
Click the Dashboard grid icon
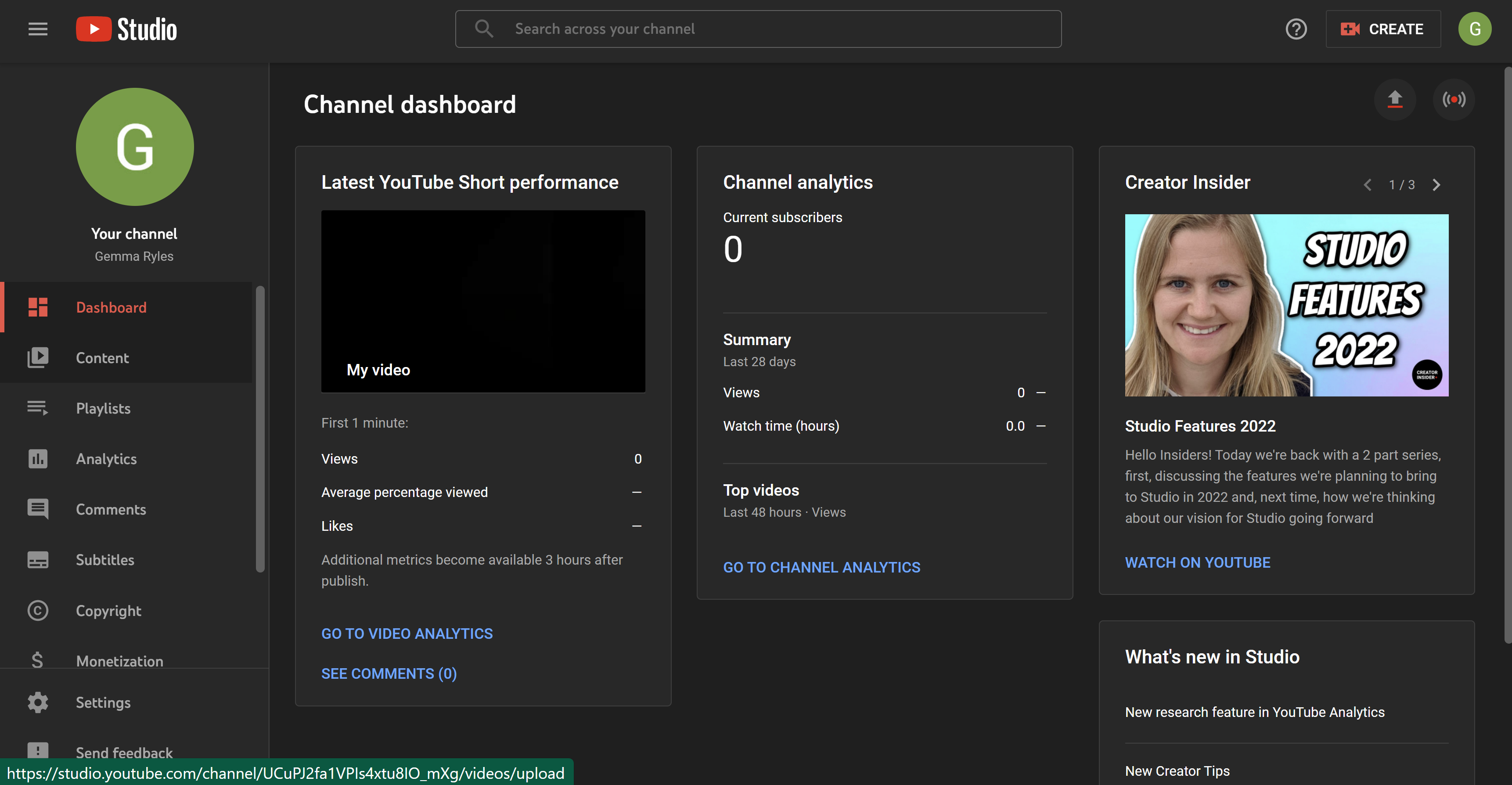pos(38,307)
